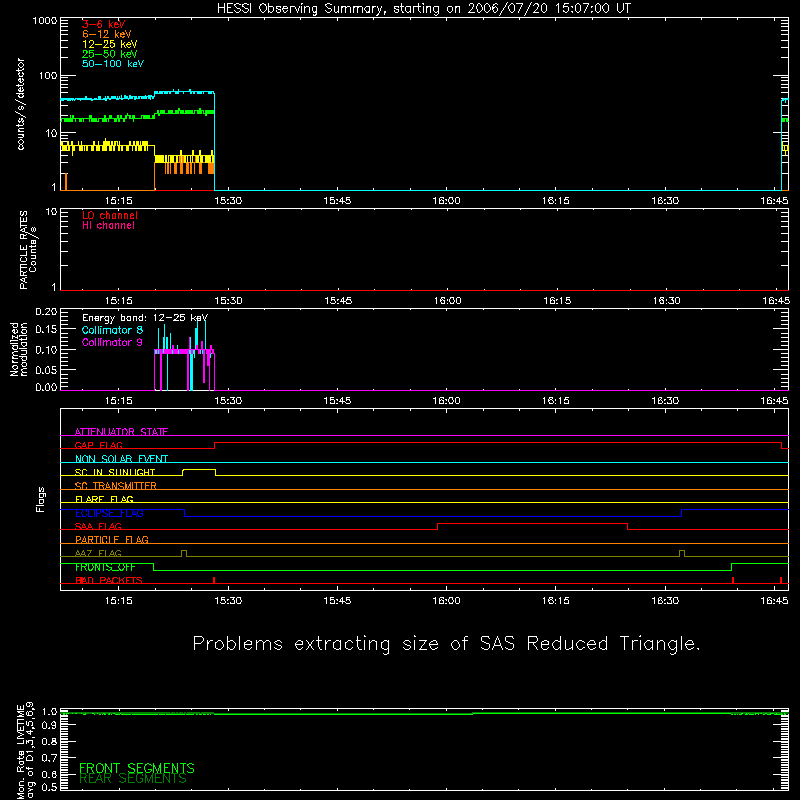800x800 pixels.
Task: Click the raised SAA_FLAG segment around 16:00–16:25
Action: point(532,523)
